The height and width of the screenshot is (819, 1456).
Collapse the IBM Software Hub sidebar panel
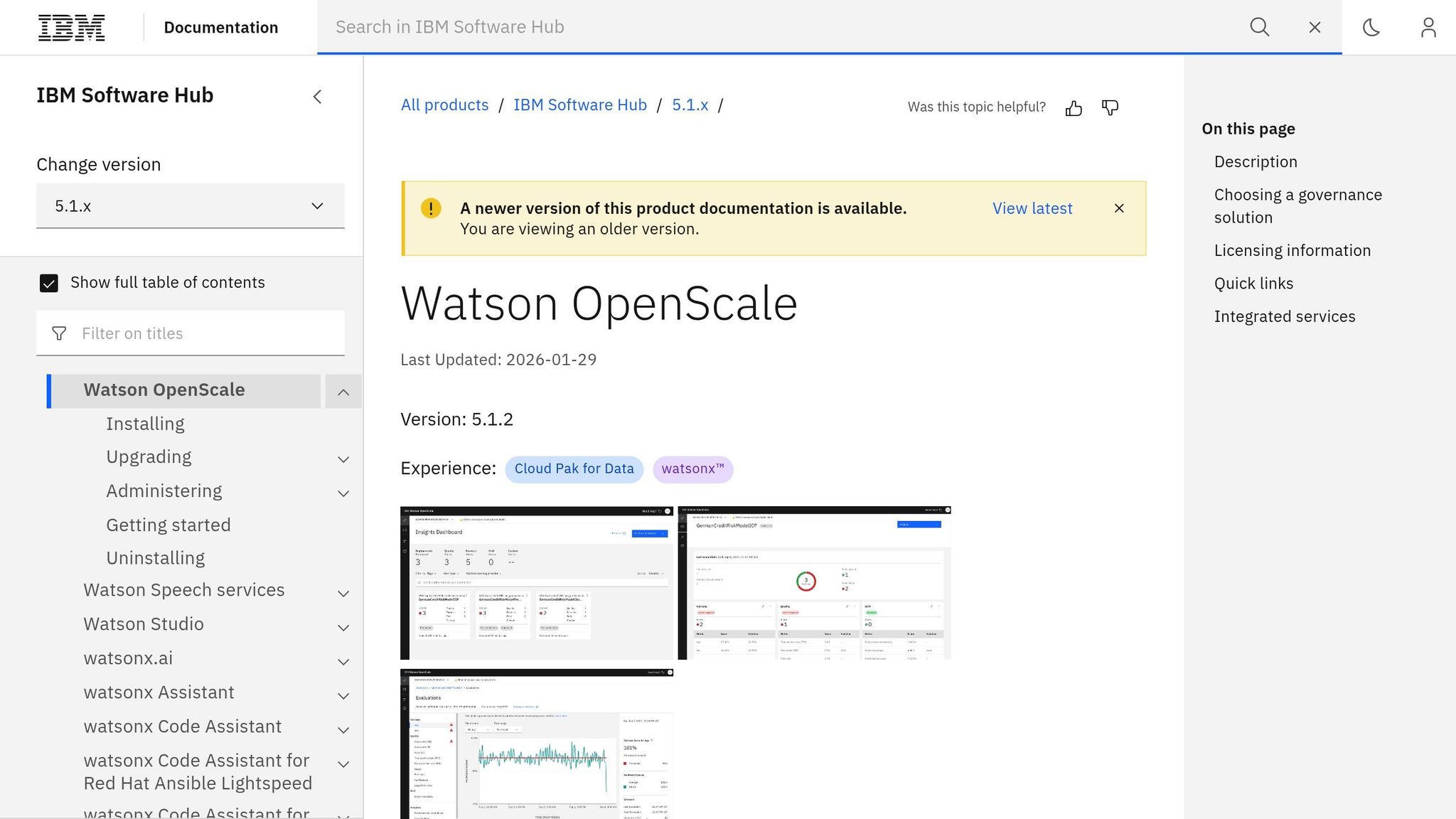click(x=317, y=96)
